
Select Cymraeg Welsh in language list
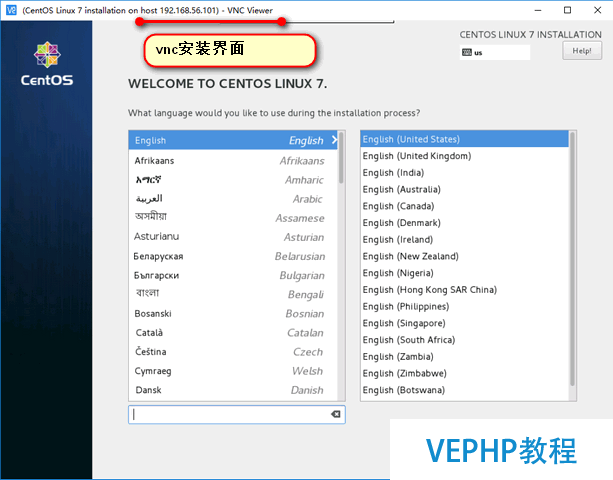point(233,371)
